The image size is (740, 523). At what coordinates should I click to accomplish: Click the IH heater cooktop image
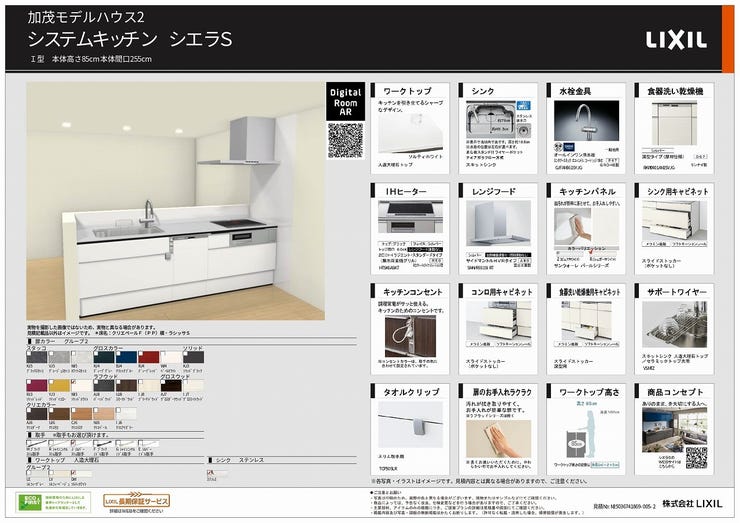(410, 217)
